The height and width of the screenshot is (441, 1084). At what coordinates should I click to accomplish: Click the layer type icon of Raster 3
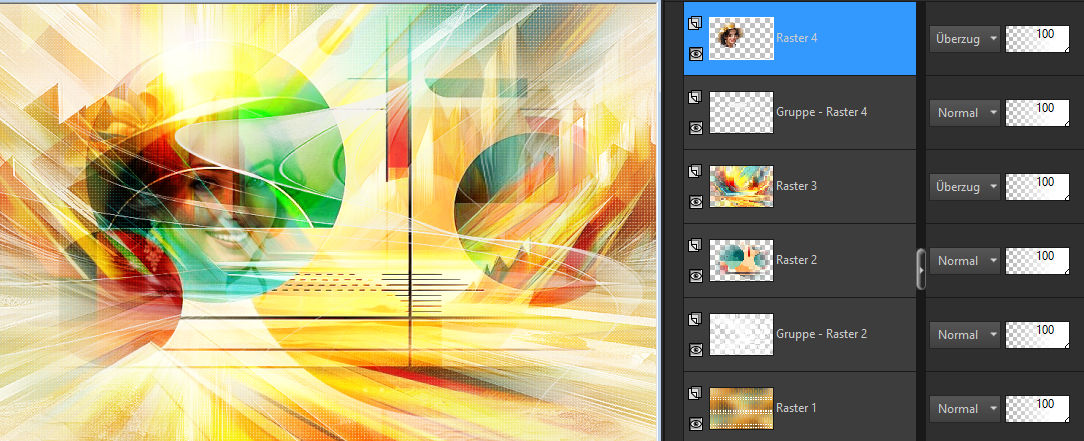coord(695,171)
